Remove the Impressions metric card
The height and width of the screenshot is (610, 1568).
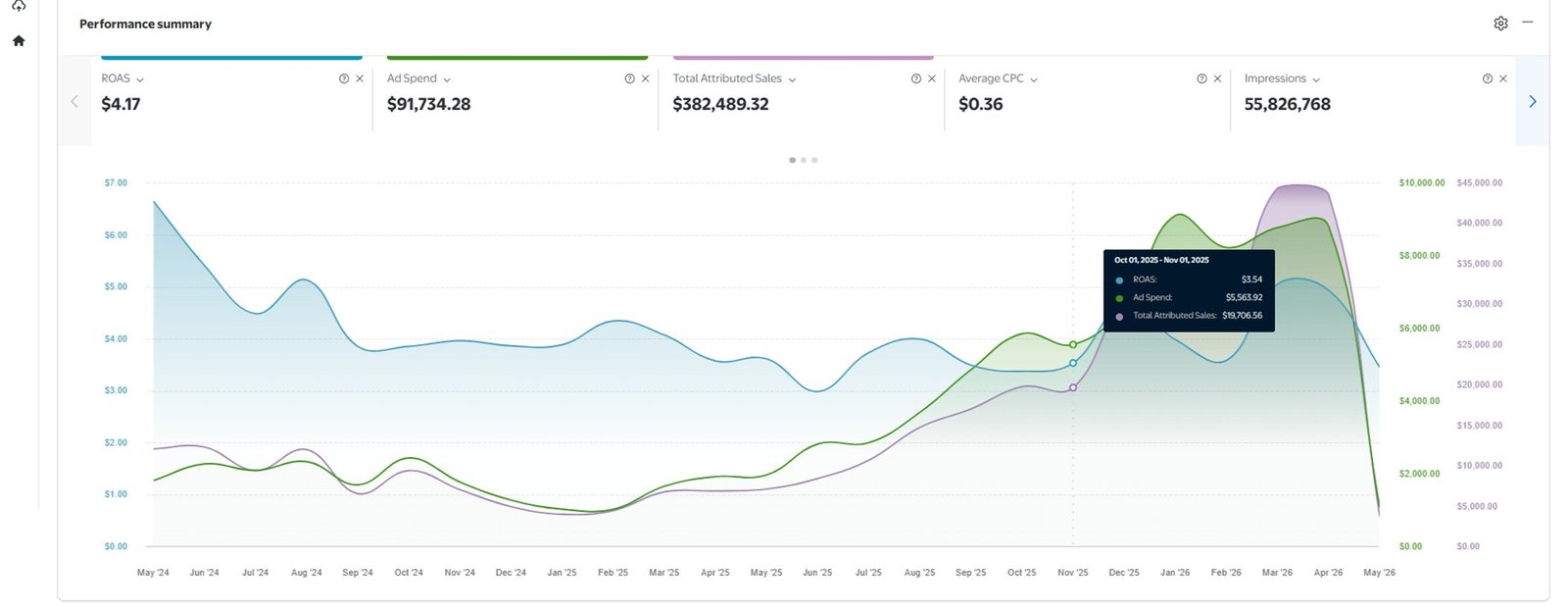(1503, 78)
